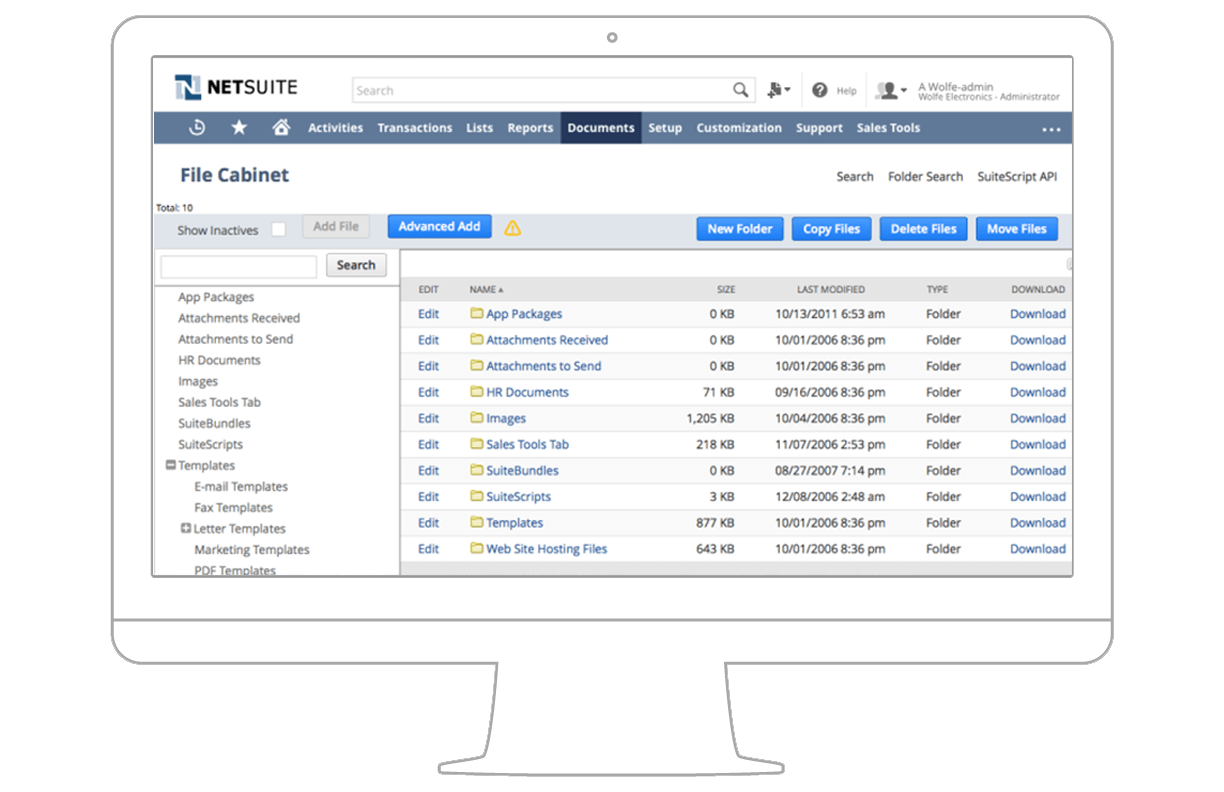Click the folder tree Search button
This screenshot has height=792, width=1224.
pos(356,265)
